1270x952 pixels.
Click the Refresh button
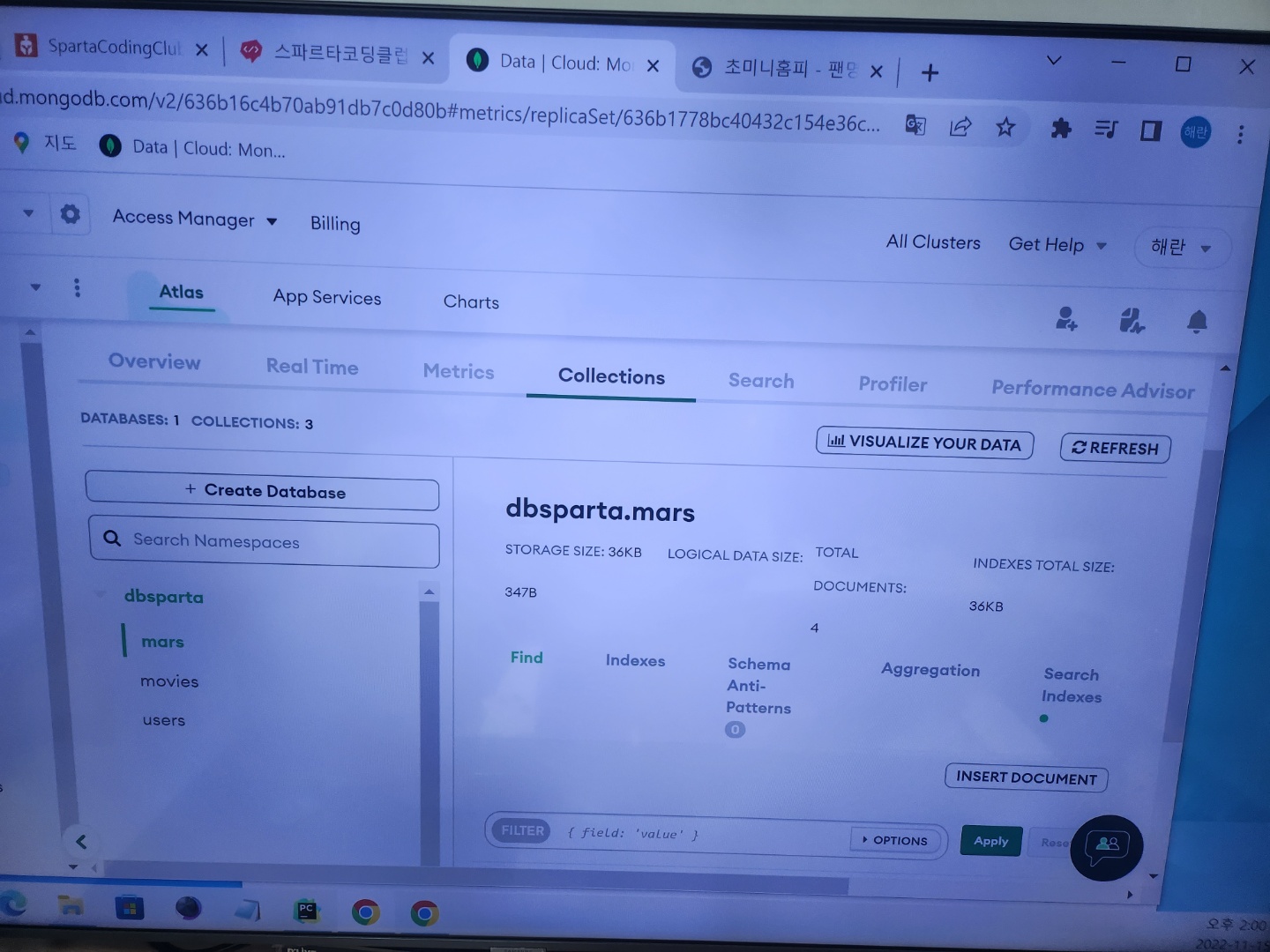point(1115,448)
